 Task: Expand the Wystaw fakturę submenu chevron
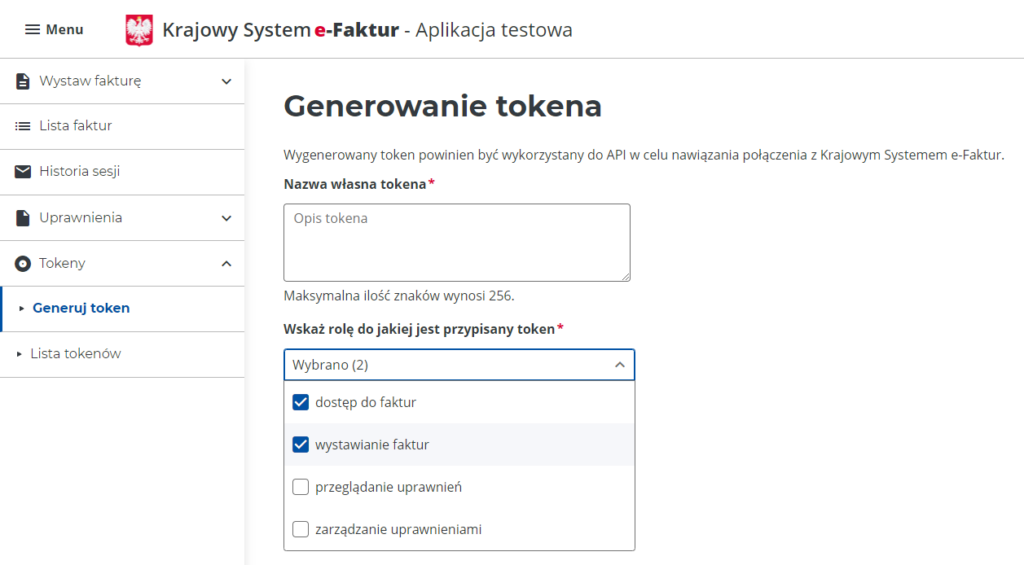pos(226,81)
